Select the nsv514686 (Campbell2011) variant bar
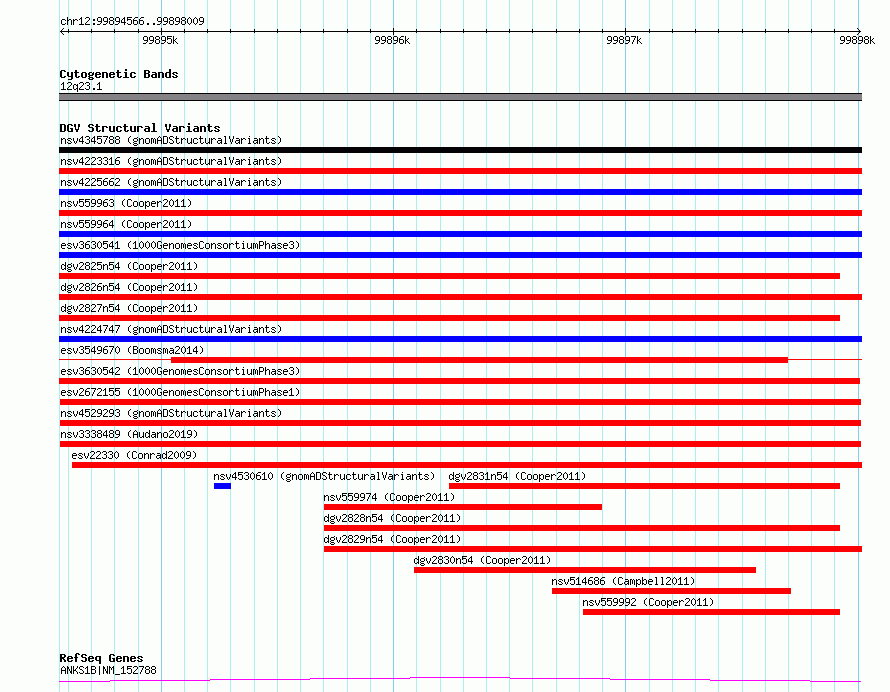The image size is (890, 692). (x=671, y=591)
